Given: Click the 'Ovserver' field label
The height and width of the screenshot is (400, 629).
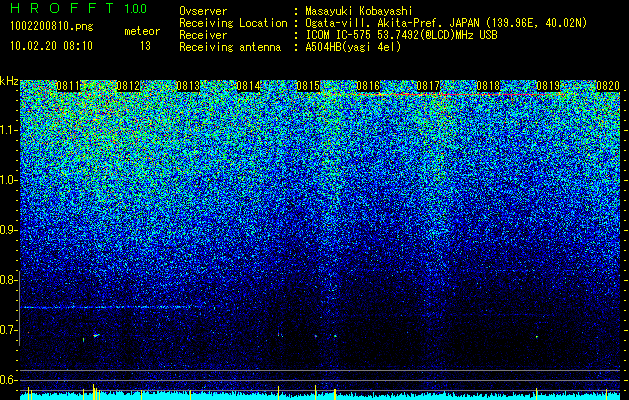Looking at the screenshot, I should tap(203, 11).
